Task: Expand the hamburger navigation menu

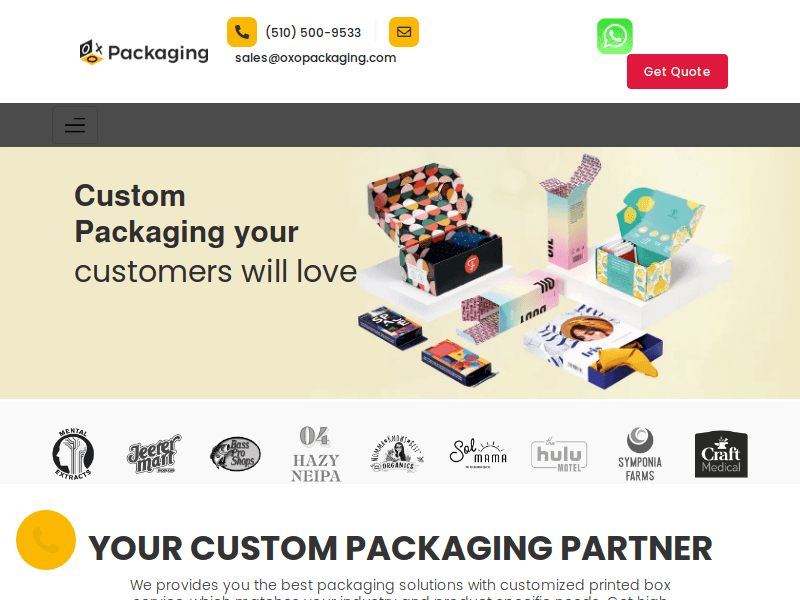Action: [x=75, y=125]
